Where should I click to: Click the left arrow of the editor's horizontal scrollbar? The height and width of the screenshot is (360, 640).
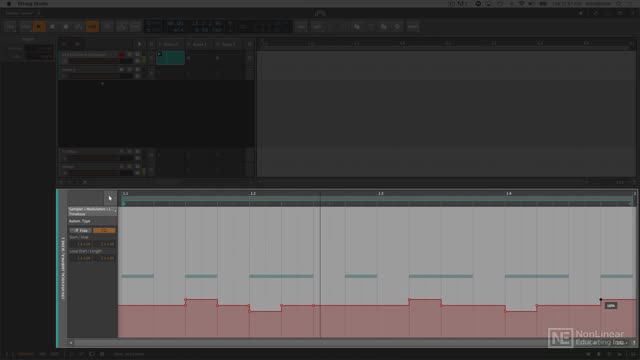[71, 343]
